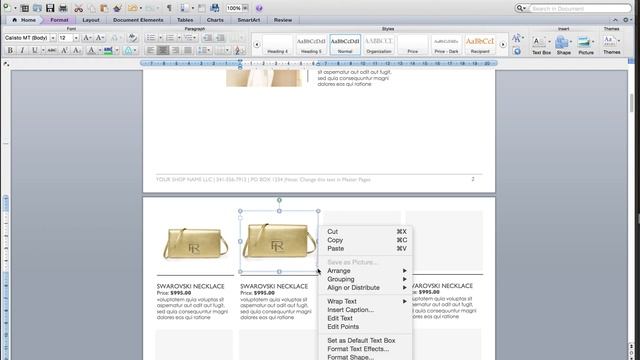
Task: Choose Copy from context menu
Action: (x=366, y=240)
